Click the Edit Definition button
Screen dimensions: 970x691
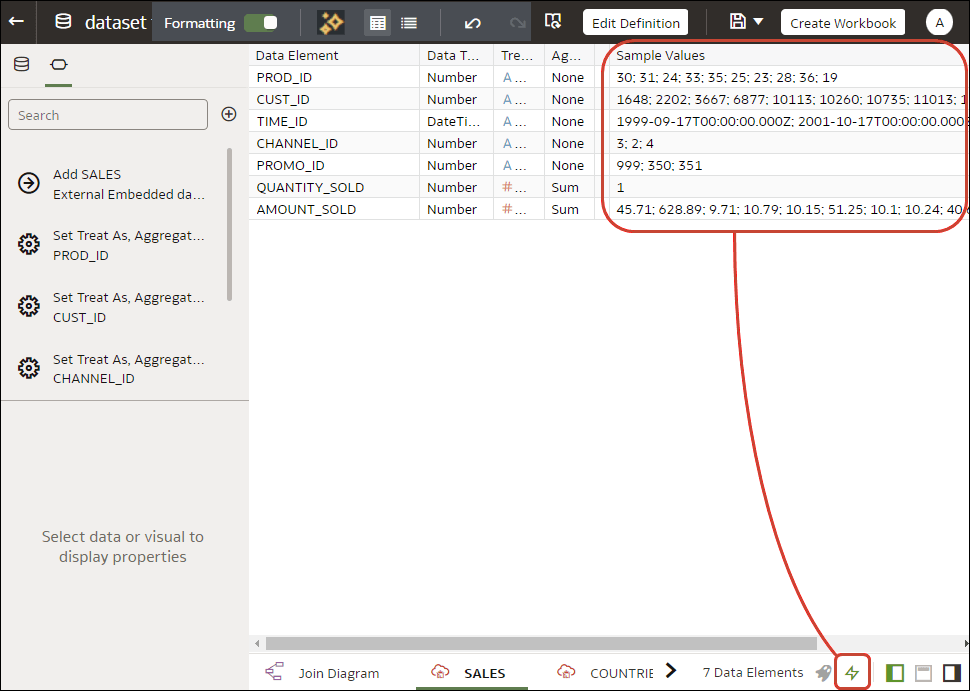tap(635, 21)
